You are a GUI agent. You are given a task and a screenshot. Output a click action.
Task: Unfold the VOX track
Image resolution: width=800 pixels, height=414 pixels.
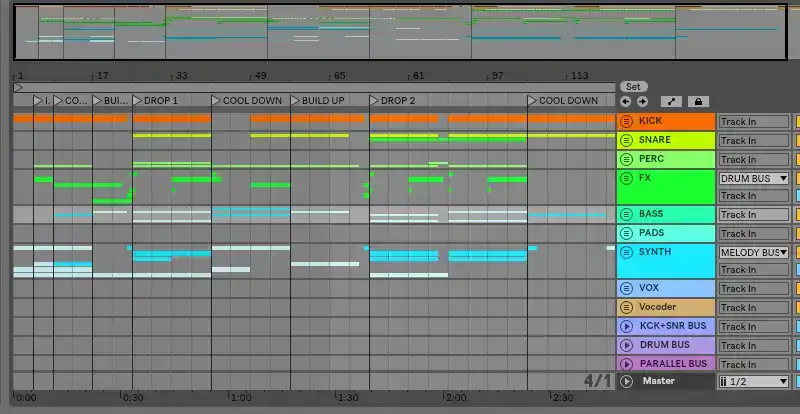pyautogui.click(x=627, y=288)
